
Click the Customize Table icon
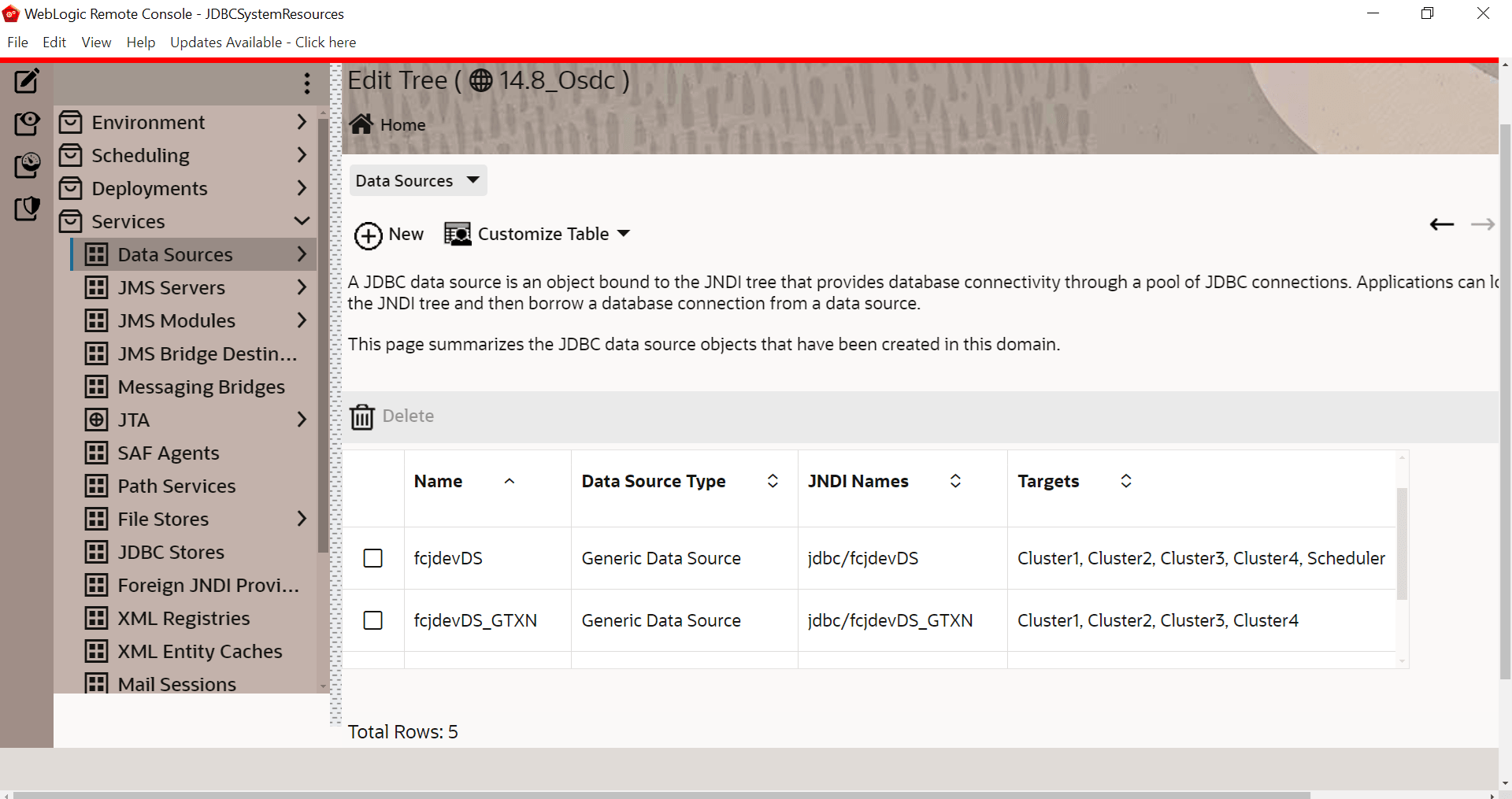458,234
